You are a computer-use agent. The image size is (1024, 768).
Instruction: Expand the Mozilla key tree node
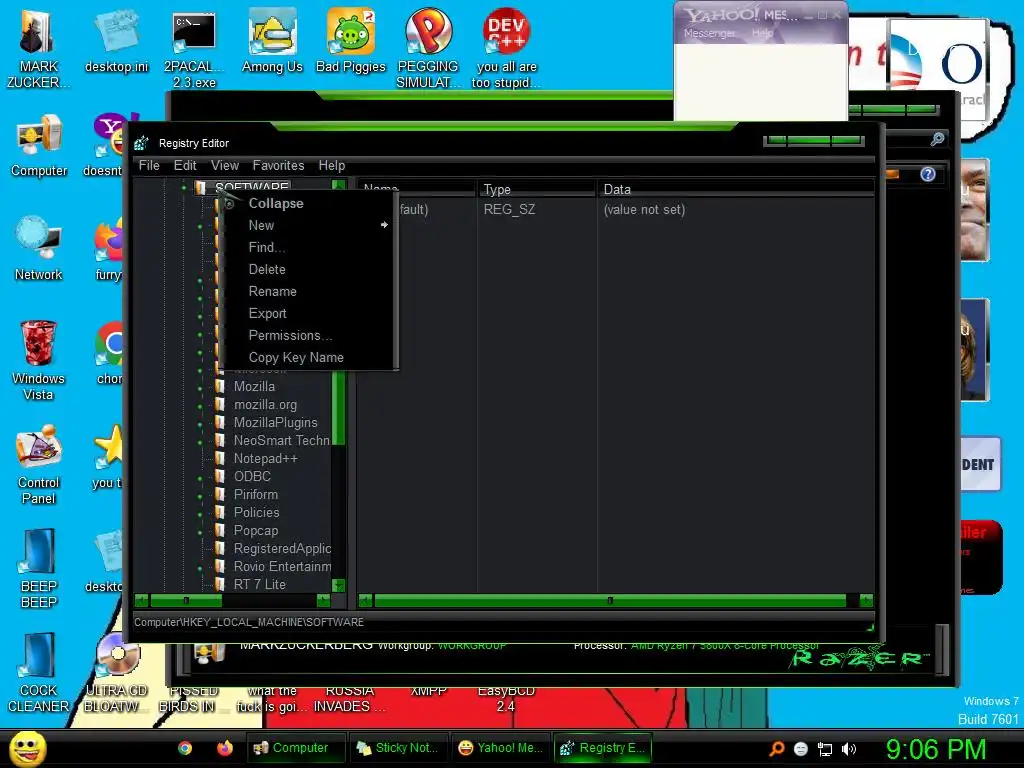[x=200, y=388]
